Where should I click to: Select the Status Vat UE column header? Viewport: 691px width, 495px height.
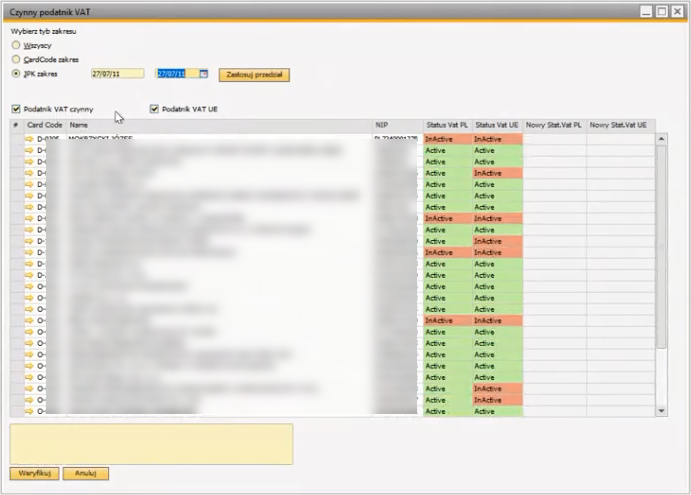[x=497, y=125]
